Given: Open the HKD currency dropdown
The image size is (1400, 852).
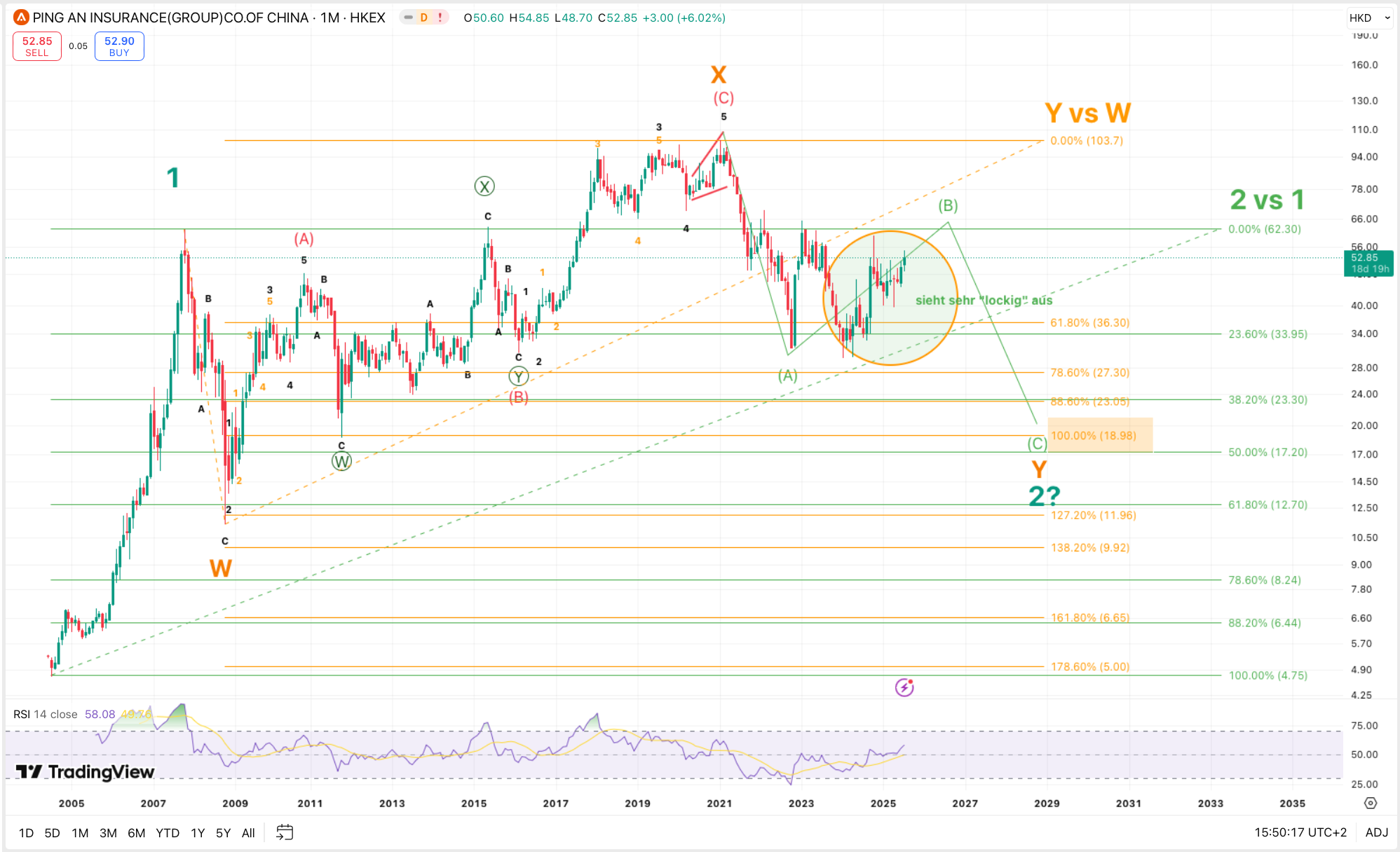Looking at the screenshot, I should (1369, 18).
